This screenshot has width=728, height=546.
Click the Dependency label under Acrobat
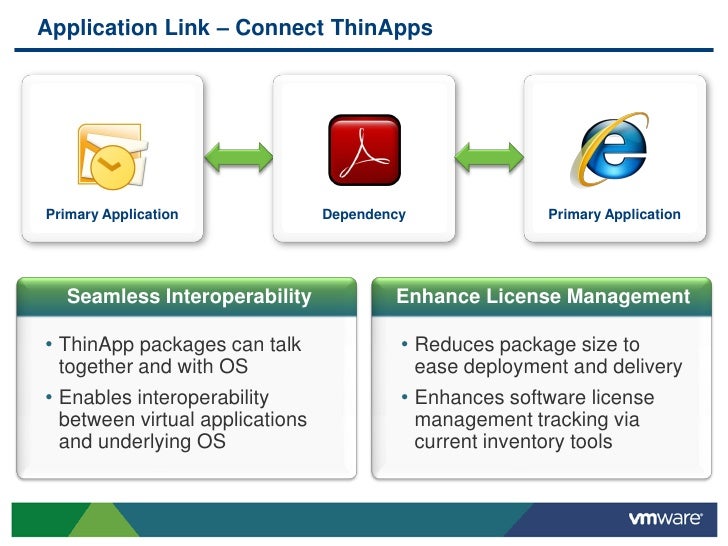364,214
